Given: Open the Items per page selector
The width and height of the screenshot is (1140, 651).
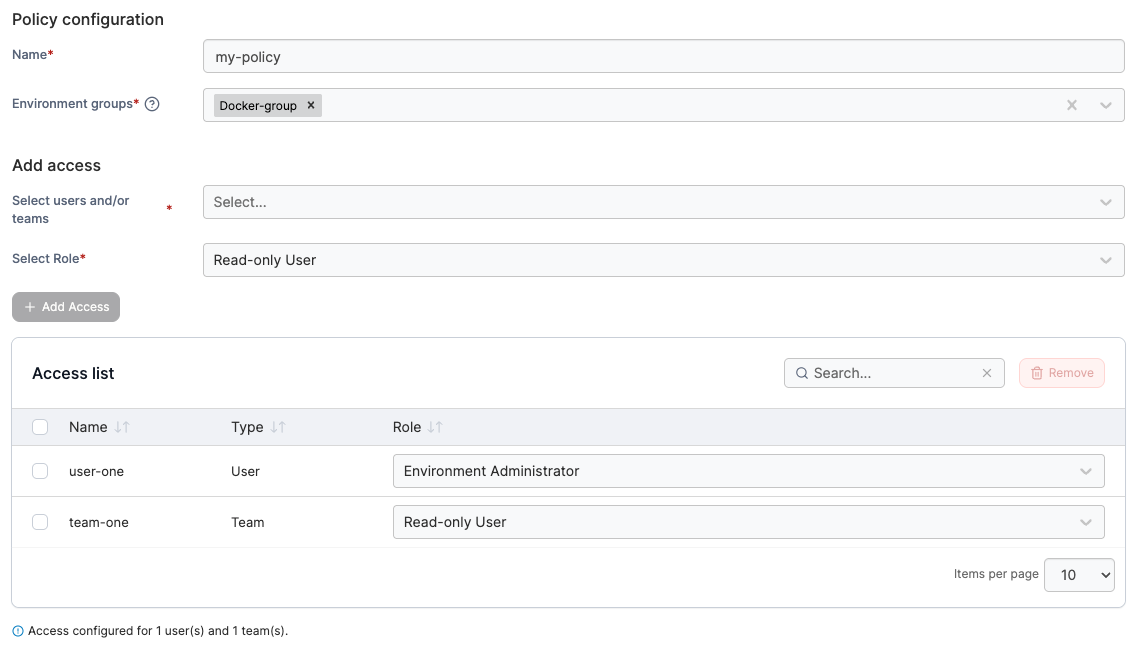Looking at the screenshot, I should click(1079, 575).
